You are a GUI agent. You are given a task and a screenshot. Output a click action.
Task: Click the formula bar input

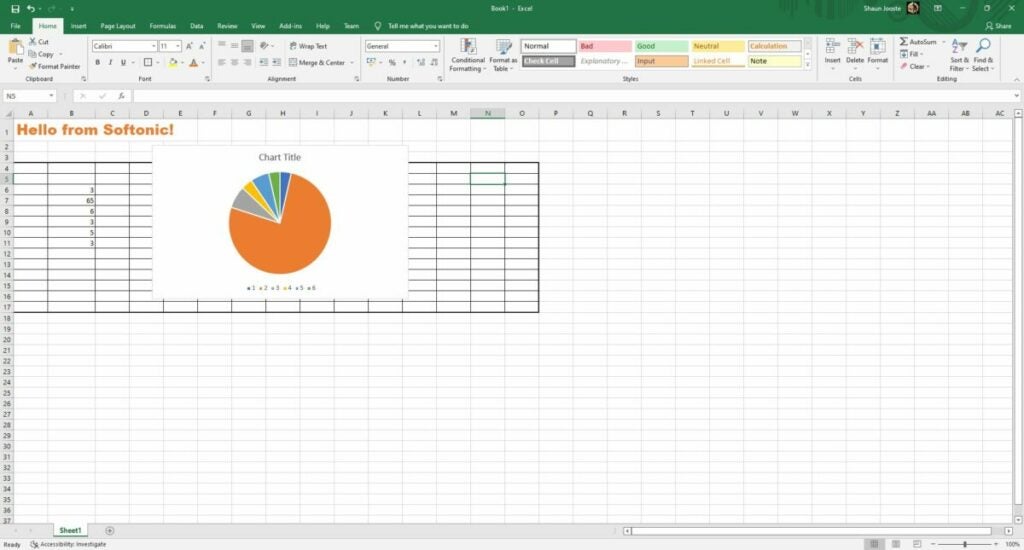pyautogui.click(x=573, y=96)
